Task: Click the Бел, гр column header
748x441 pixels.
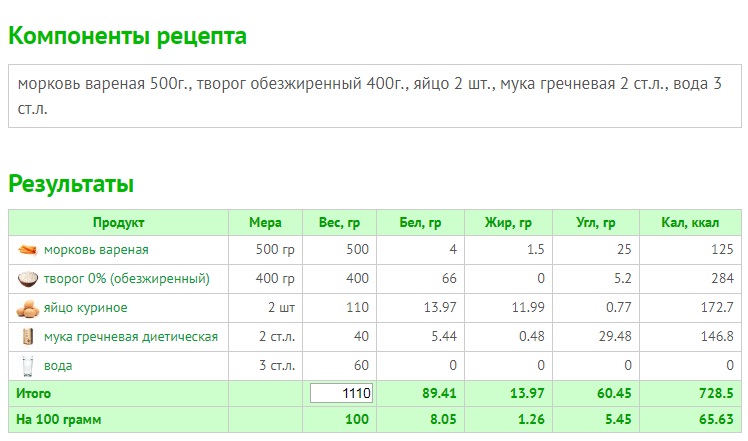Action: tap(420, 222)
